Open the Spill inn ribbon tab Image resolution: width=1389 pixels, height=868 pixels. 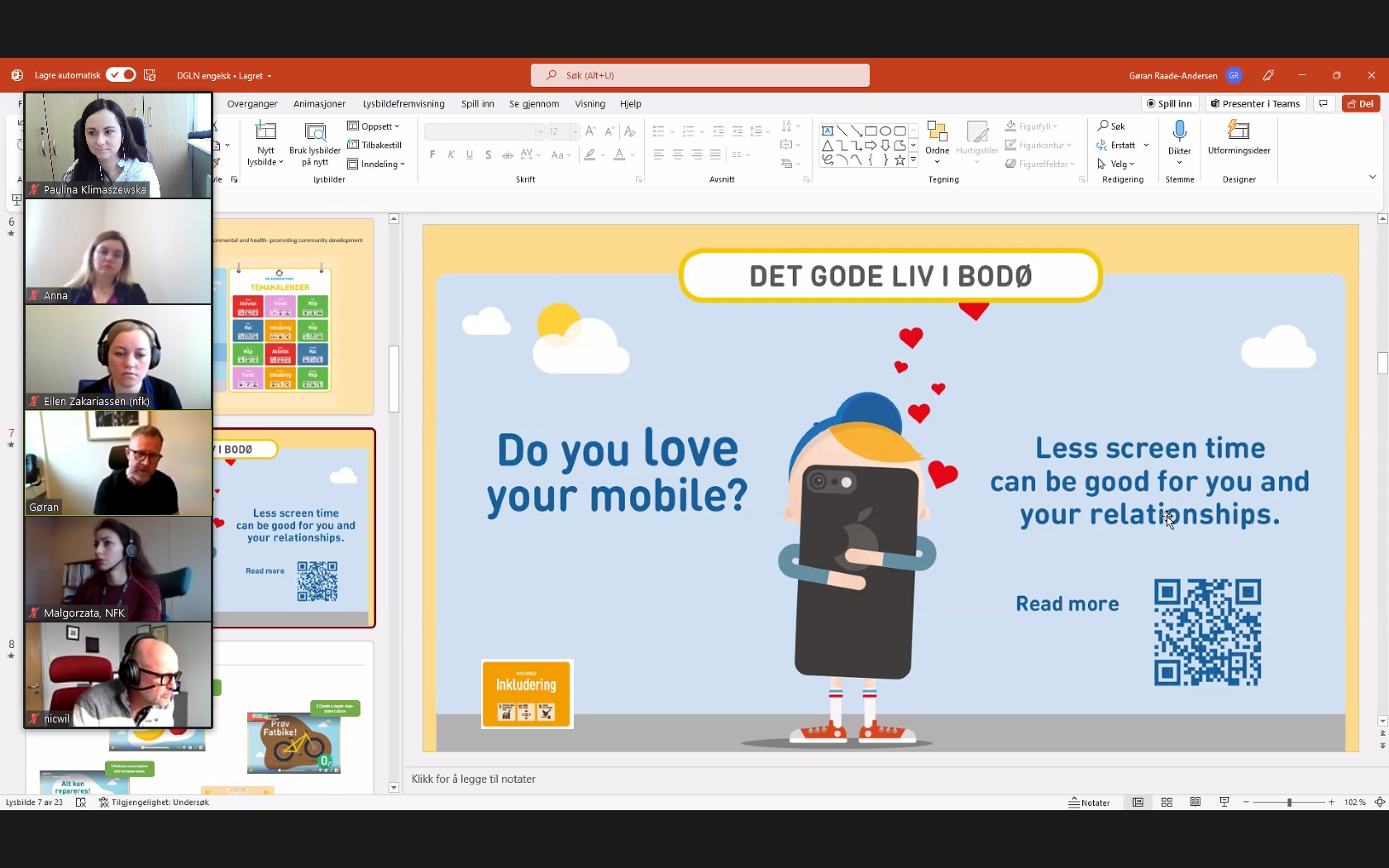pyautogui.click(x=477, y=104)
